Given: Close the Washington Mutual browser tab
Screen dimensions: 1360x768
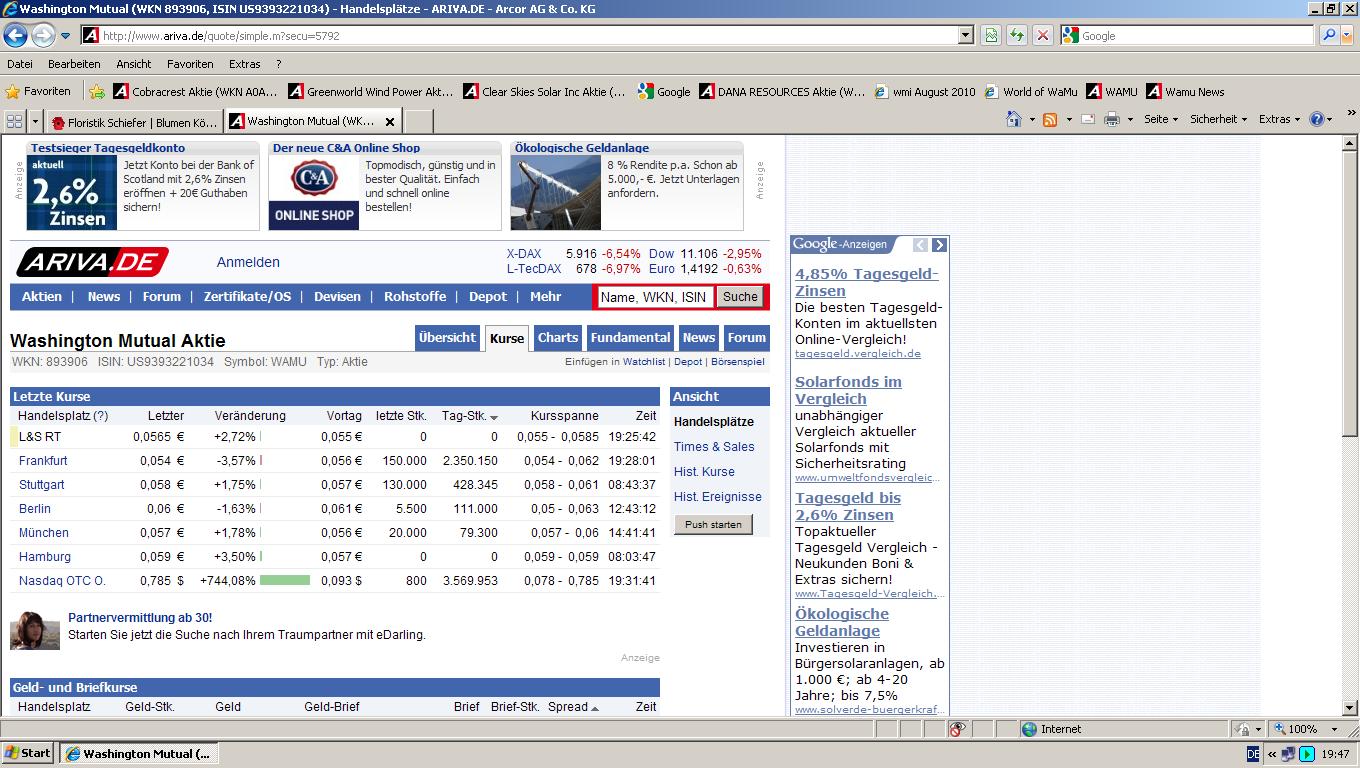Looking at the screenshot, I should tap(390, 122).
